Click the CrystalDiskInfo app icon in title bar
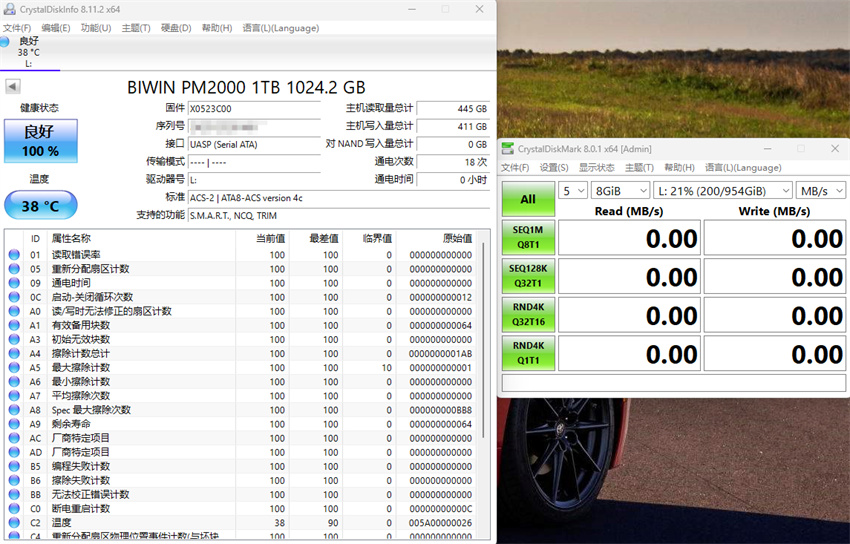The height and width of the screenshot is (544, 850). (x=9, y=9)
